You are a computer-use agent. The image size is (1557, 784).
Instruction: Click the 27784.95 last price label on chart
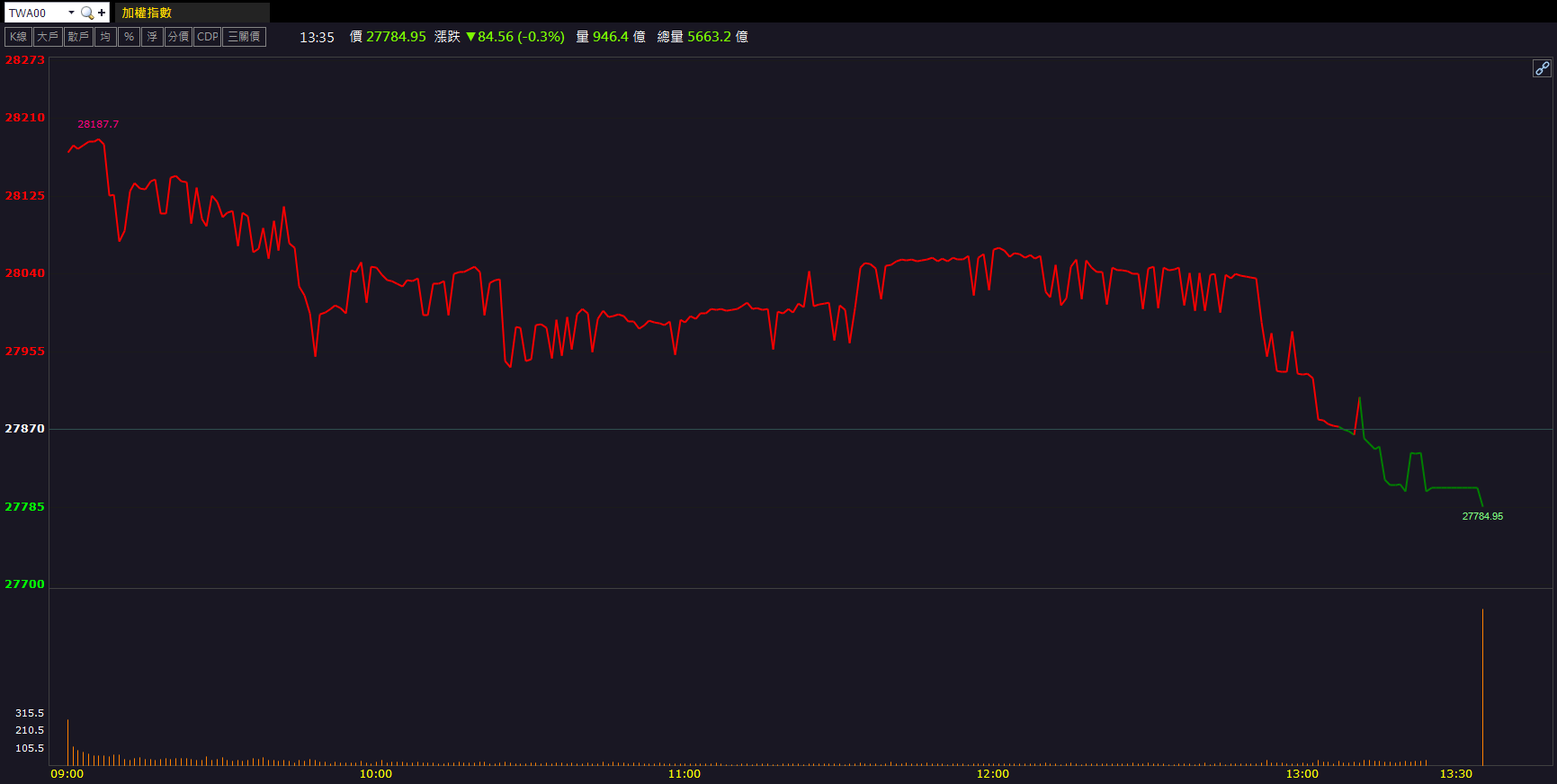(x=1482, y=516)
